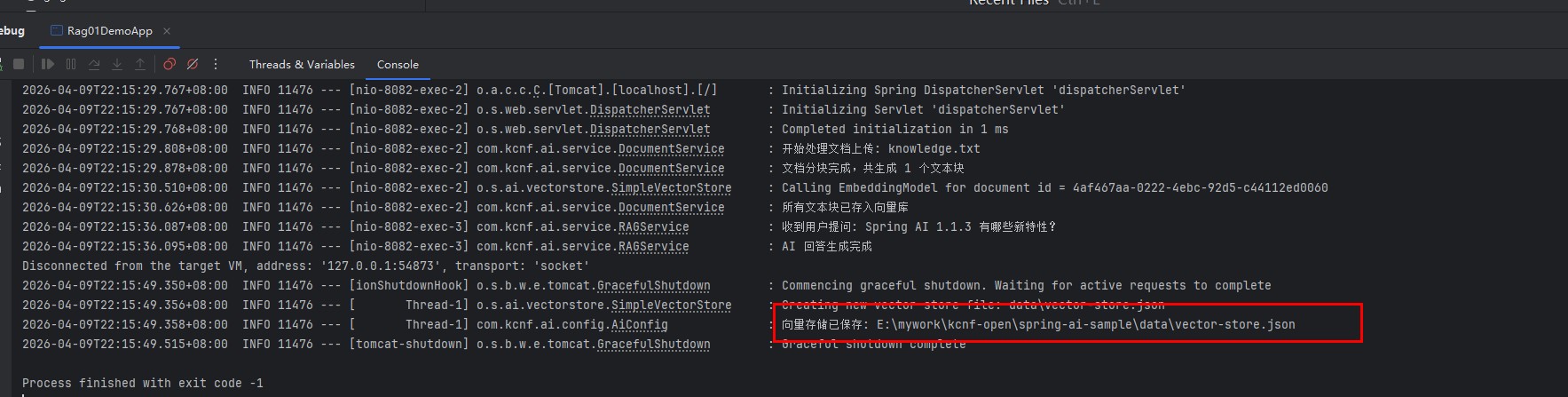Stop the Rag01DemoApp debug session
The width and height of the screenshot is (1568, 397).
pyautogui.click(x=19, y=64)
